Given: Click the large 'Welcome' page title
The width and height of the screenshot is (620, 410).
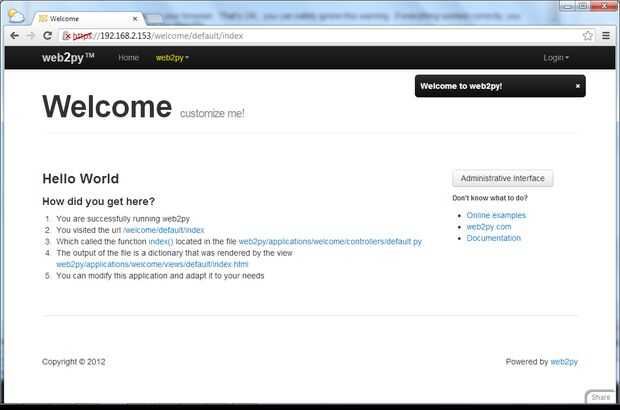Looking at the screenshot, I should 107,107.
